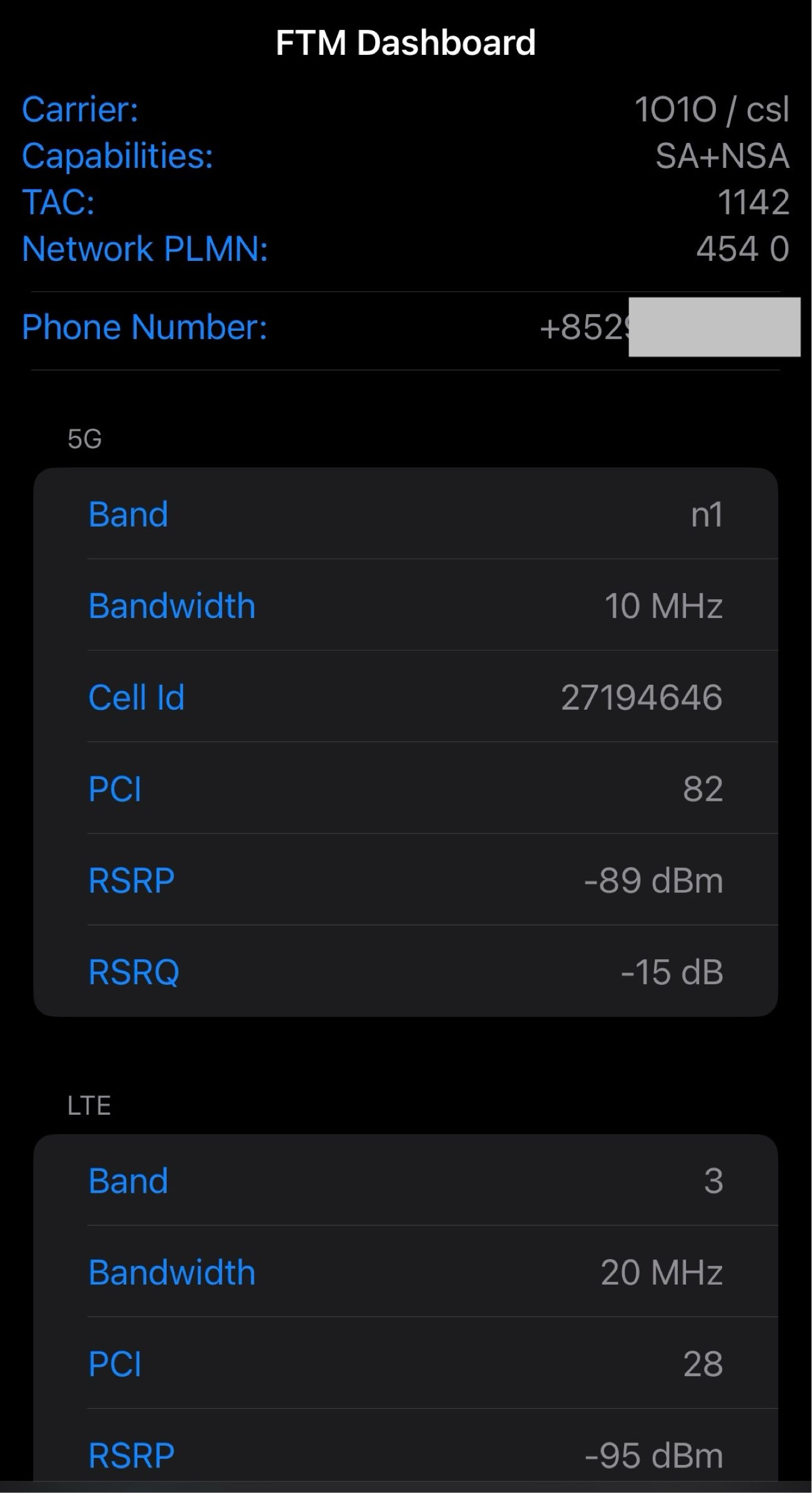Tap the Phone Number label

click(x=144, y=326)
